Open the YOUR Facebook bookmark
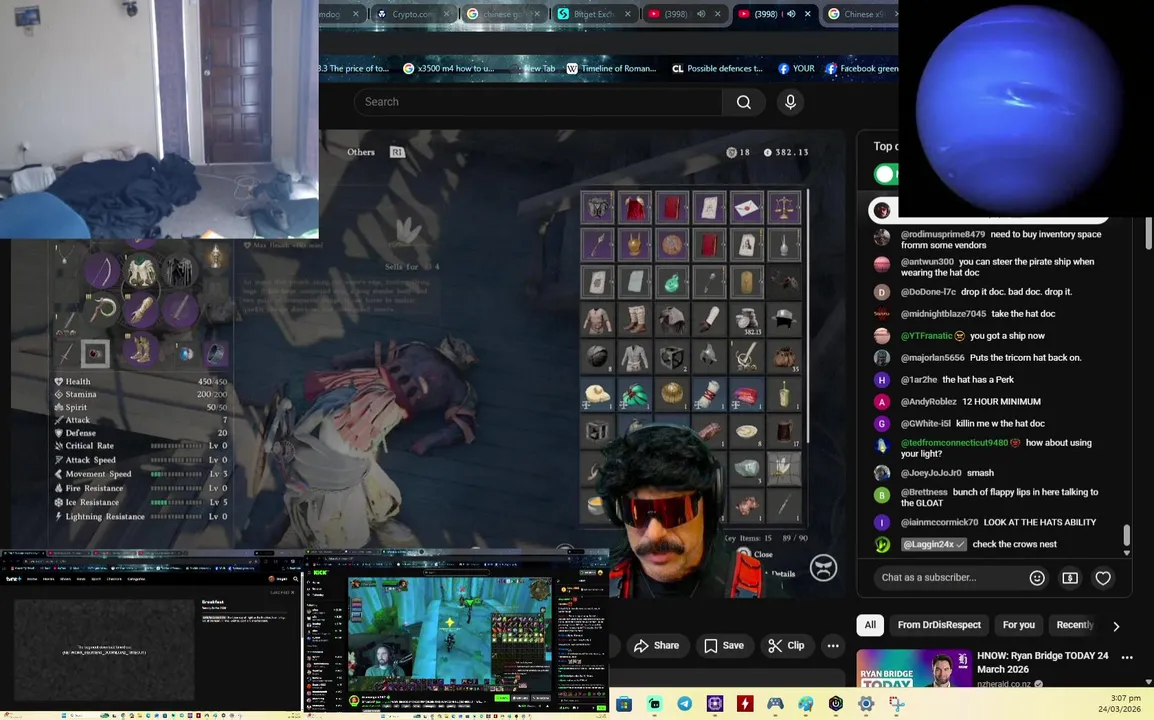Image resolution: width=1154 pixels, height=720 pixels. (796, 68)
